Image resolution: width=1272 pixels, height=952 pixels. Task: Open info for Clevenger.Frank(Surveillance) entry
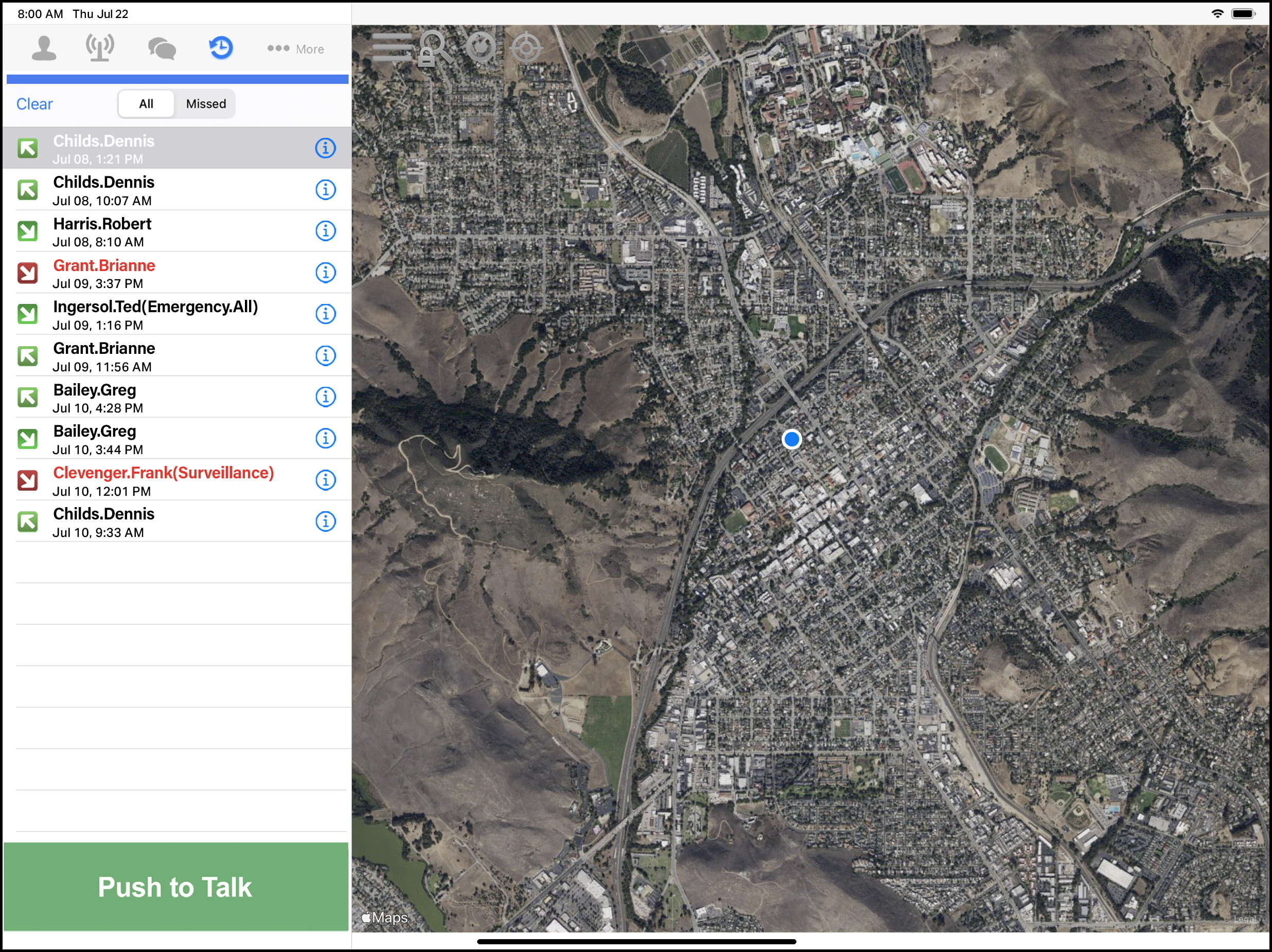coord(326,480)
